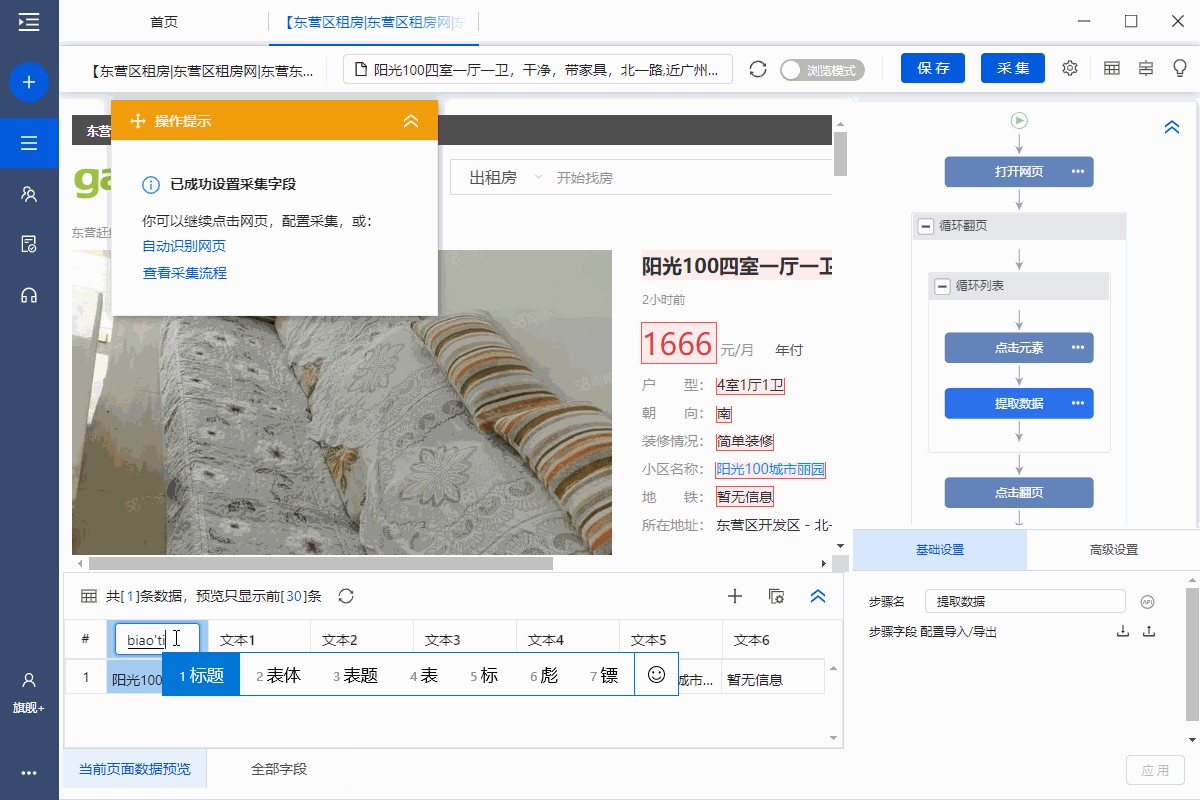Switch to the 高级设置 tab
The image size is (1200, 800).
pos(1113,550)
